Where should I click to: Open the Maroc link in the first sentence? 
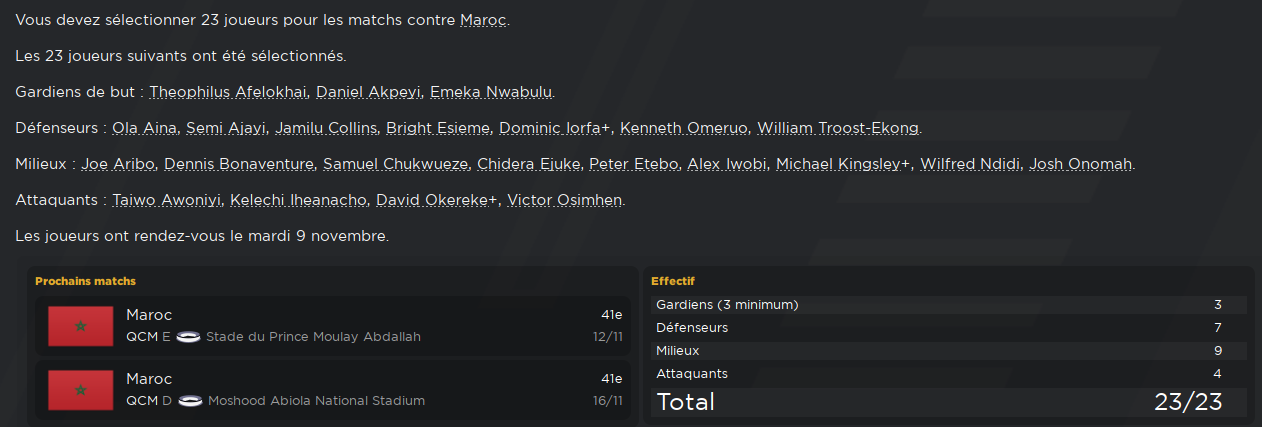click(x=483, y=21)
